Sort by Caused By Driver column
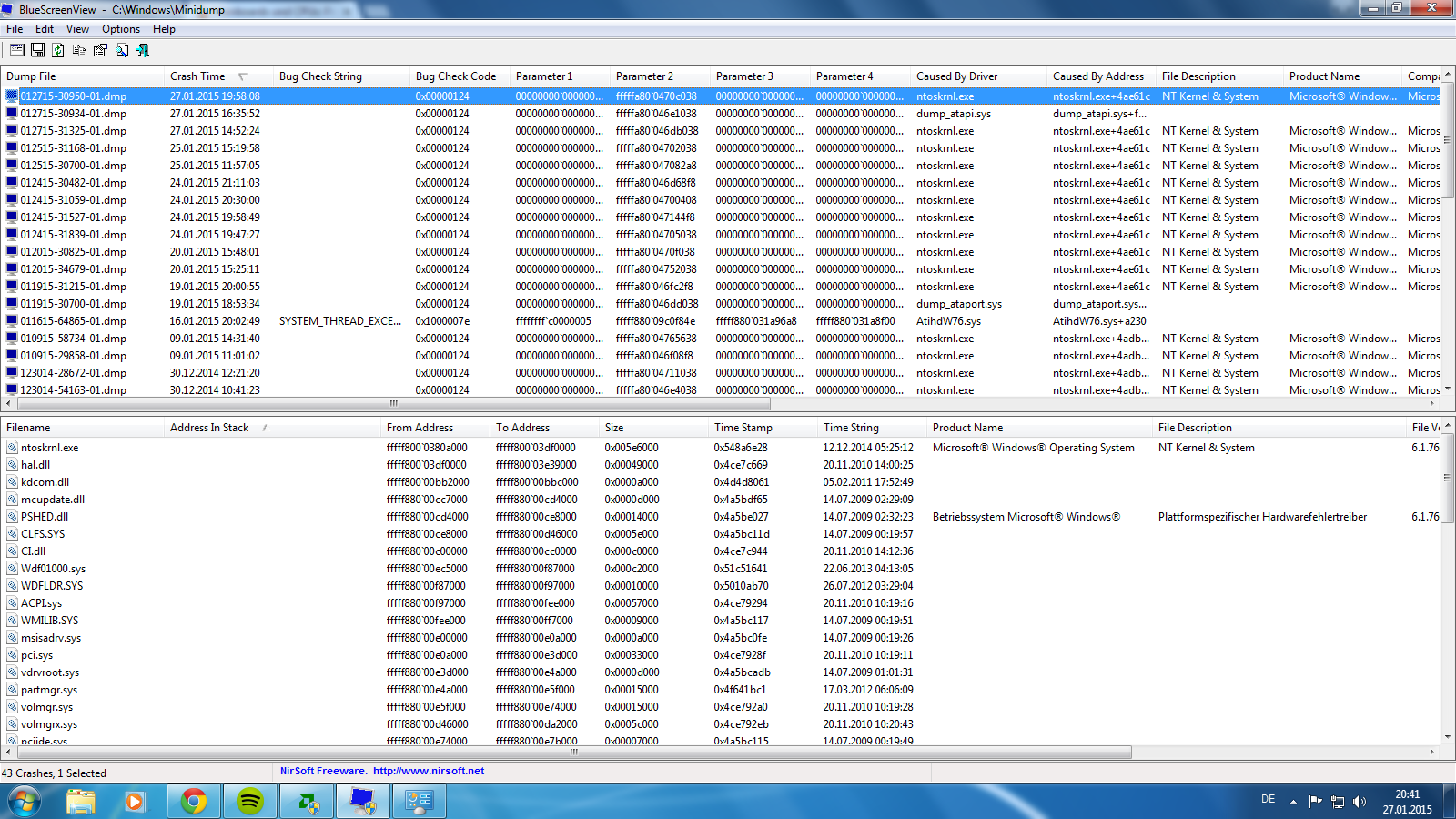This screenshot has height=819, width=1456. [x=978, y=76]
